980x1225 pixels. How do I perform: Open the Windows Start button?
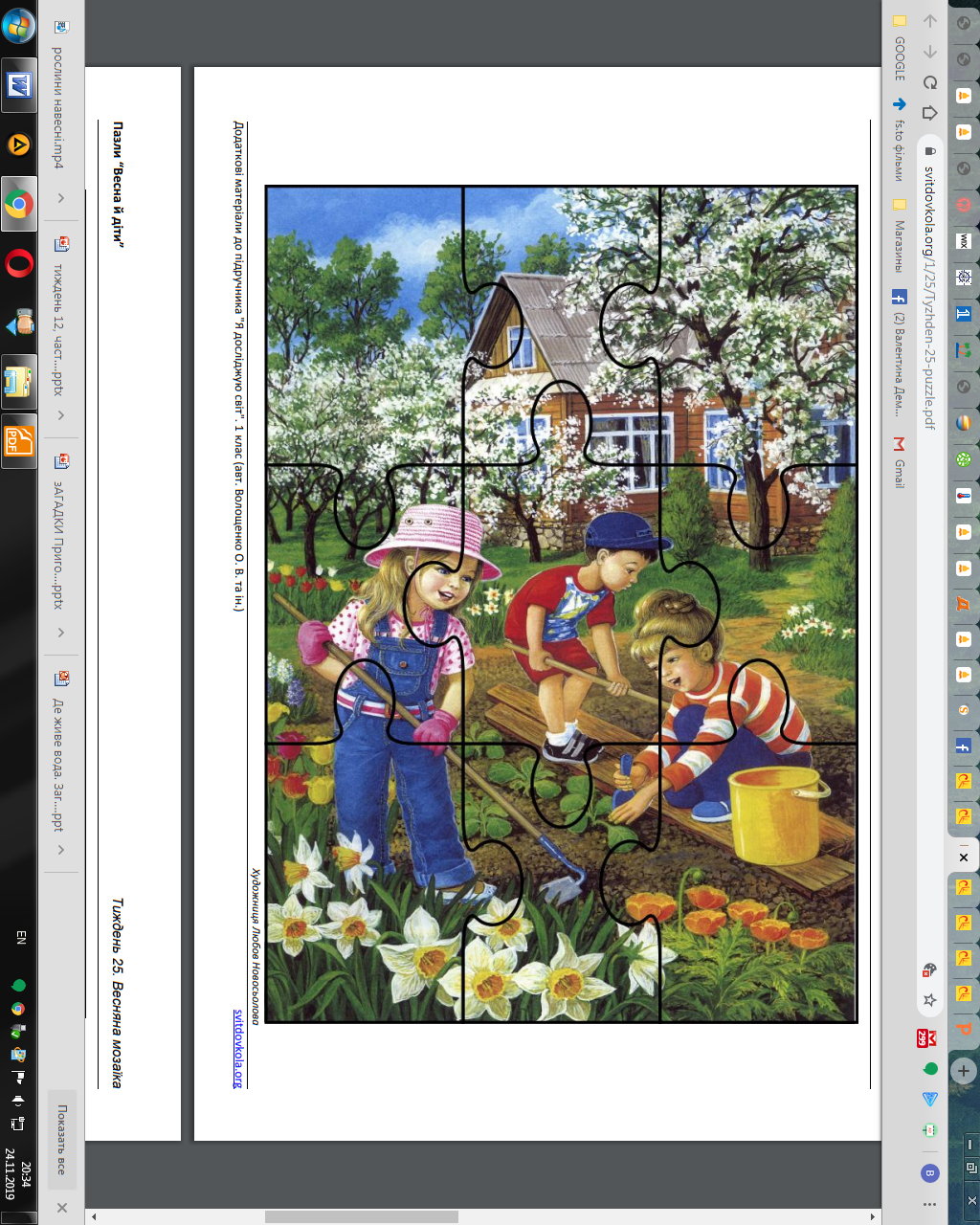point(19,26)
